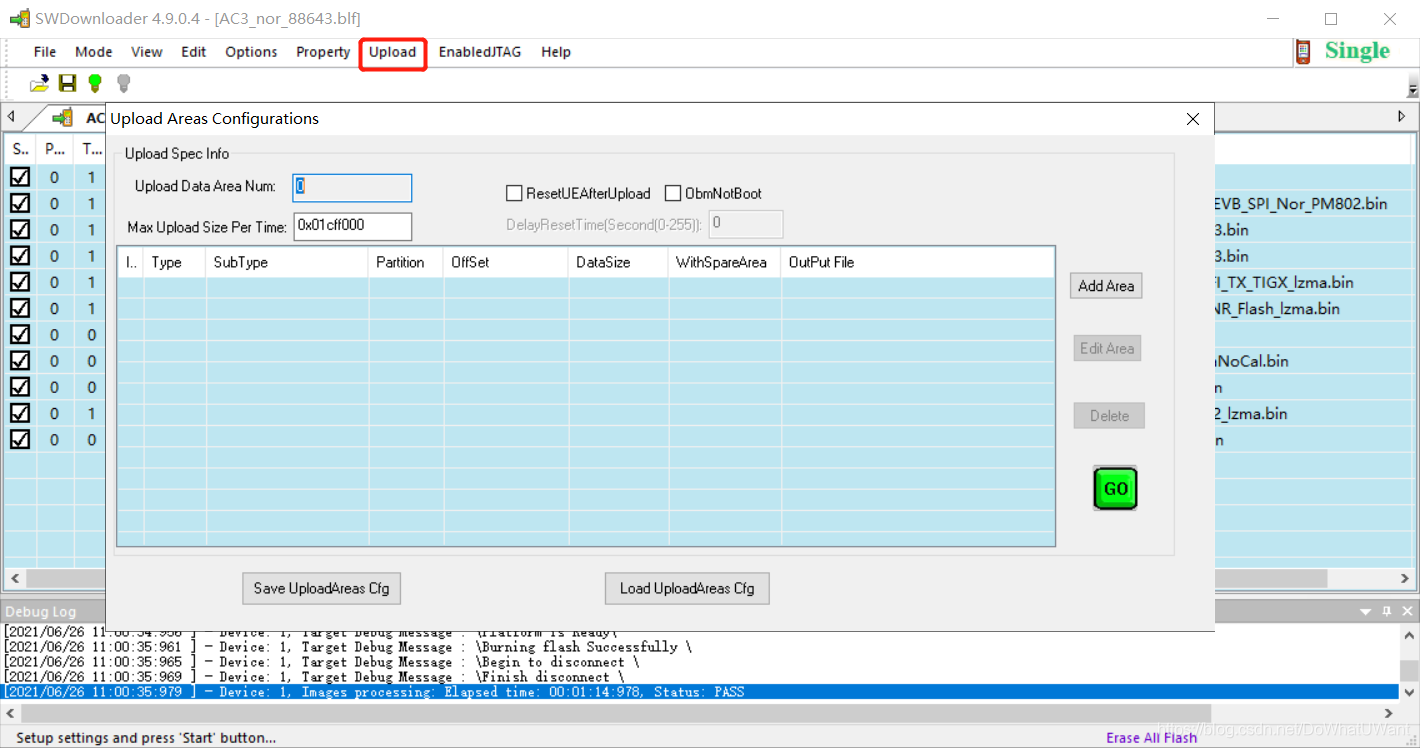Click Debug Log scroll right arrow
Screen dimensions: 1420x748
(1389, 713)
